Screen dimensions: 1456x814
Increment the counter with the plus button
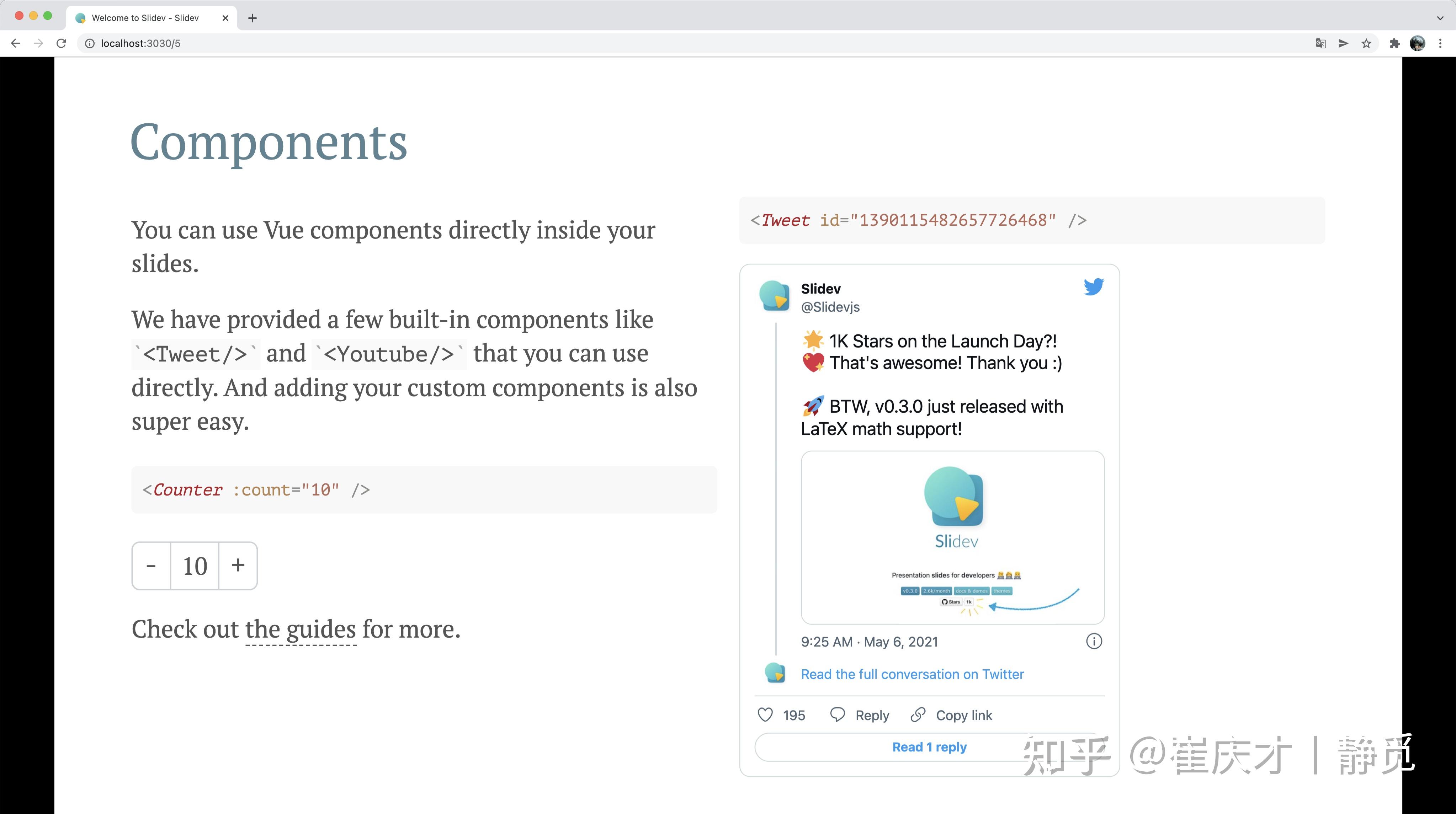238,566
